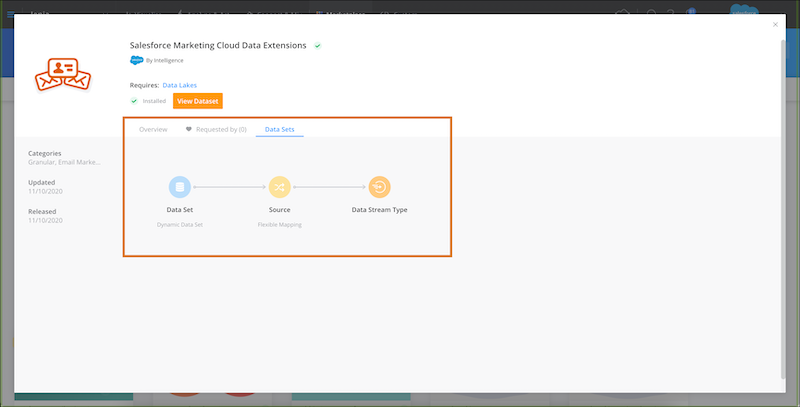Select the Data Sets tab
800x407 pixels.
280,130
